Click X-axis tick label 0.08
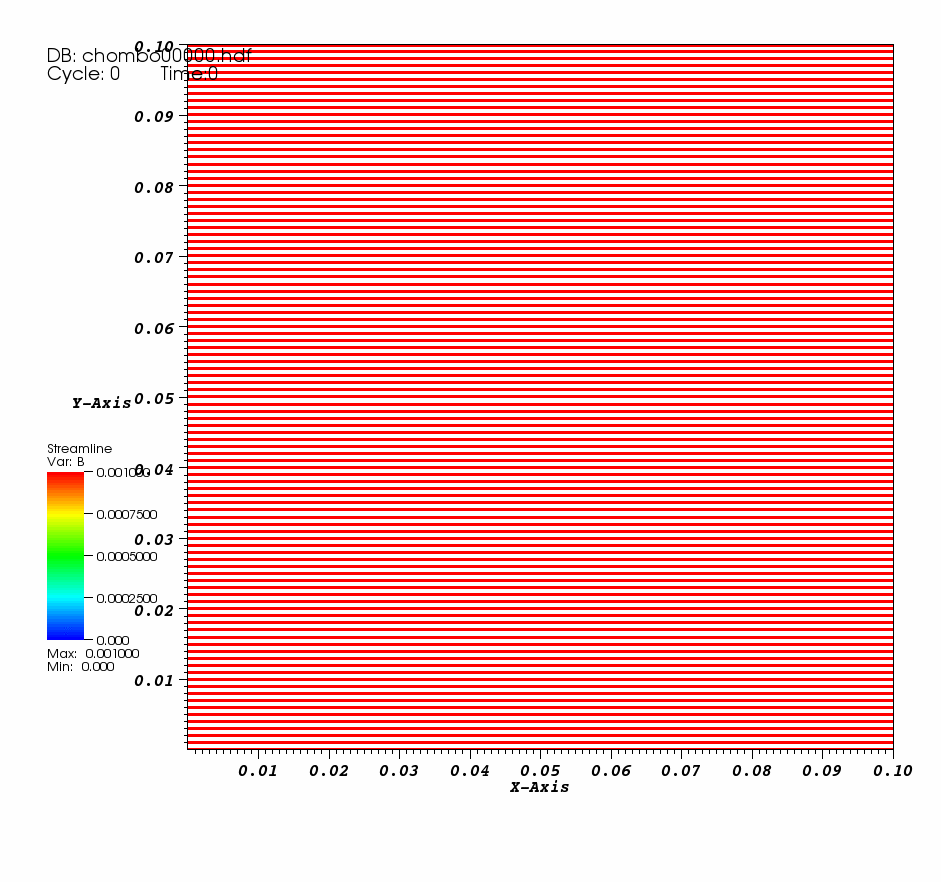This screenshot has height=882, width=941. click(x=752, y=771)
